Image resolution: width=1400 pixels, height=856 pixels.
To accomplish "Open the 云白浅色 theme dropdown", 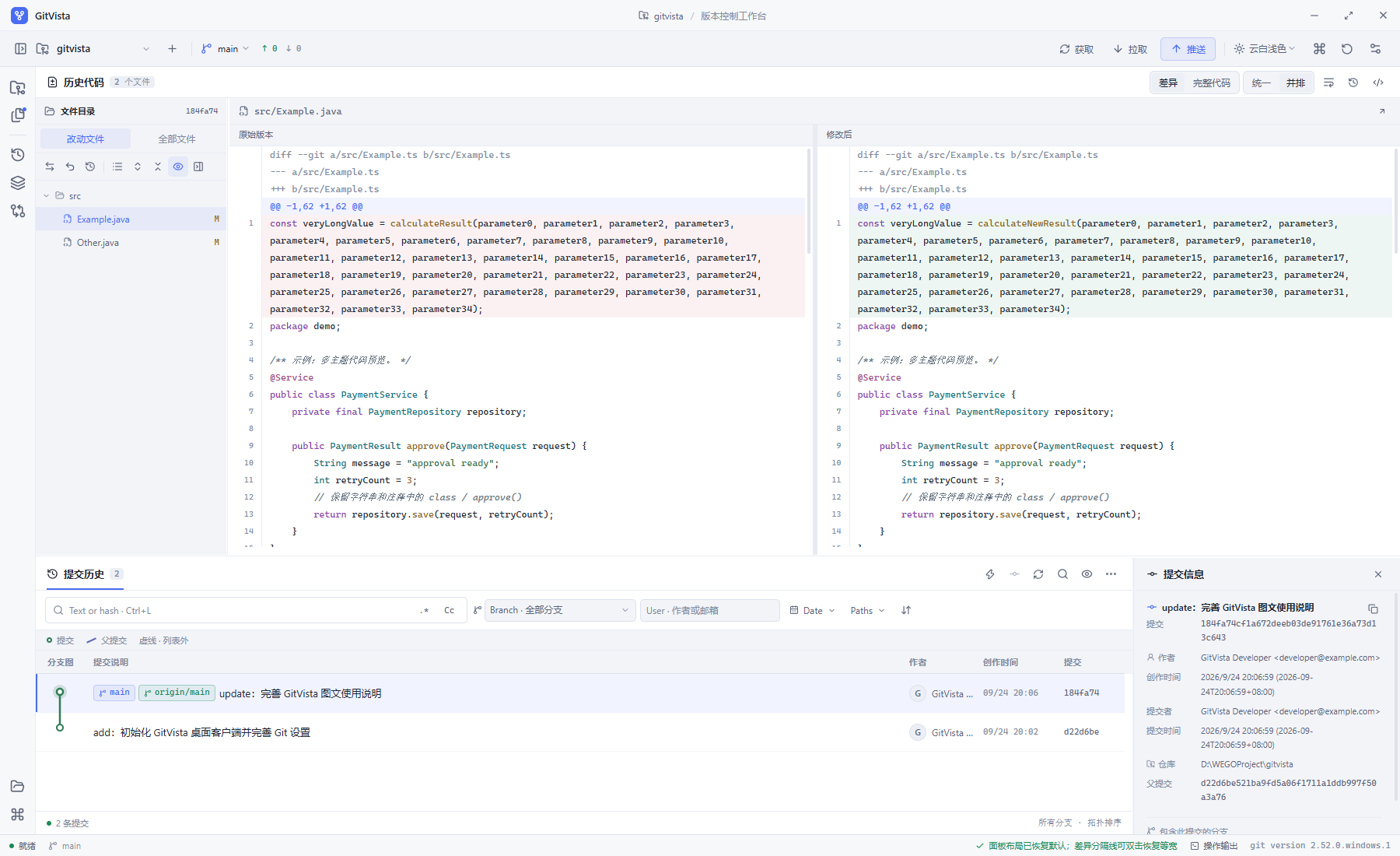I will 1265,48.
